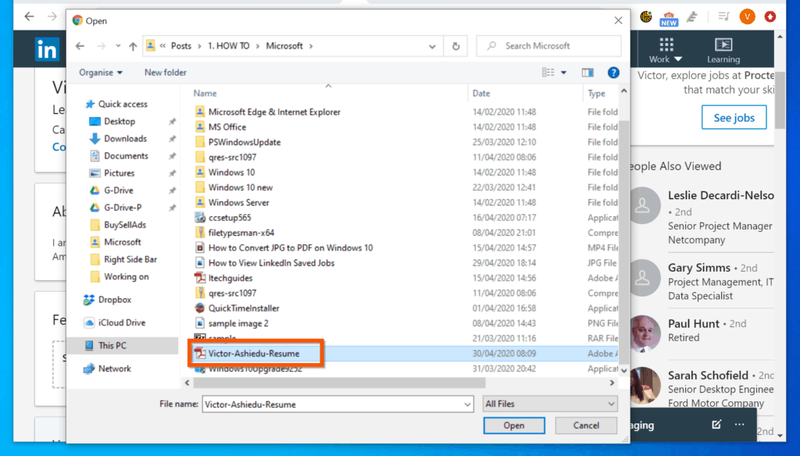Viewport: 800px width, 456px height.
Task: Select the MS Office folder
Action: [227, 127]
